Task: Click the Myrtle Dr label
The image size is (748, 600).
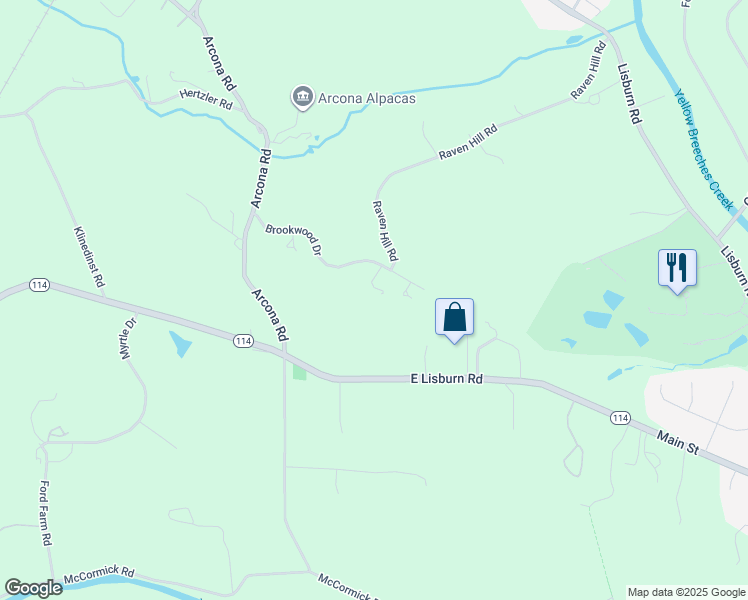Action: click(127, 339)
